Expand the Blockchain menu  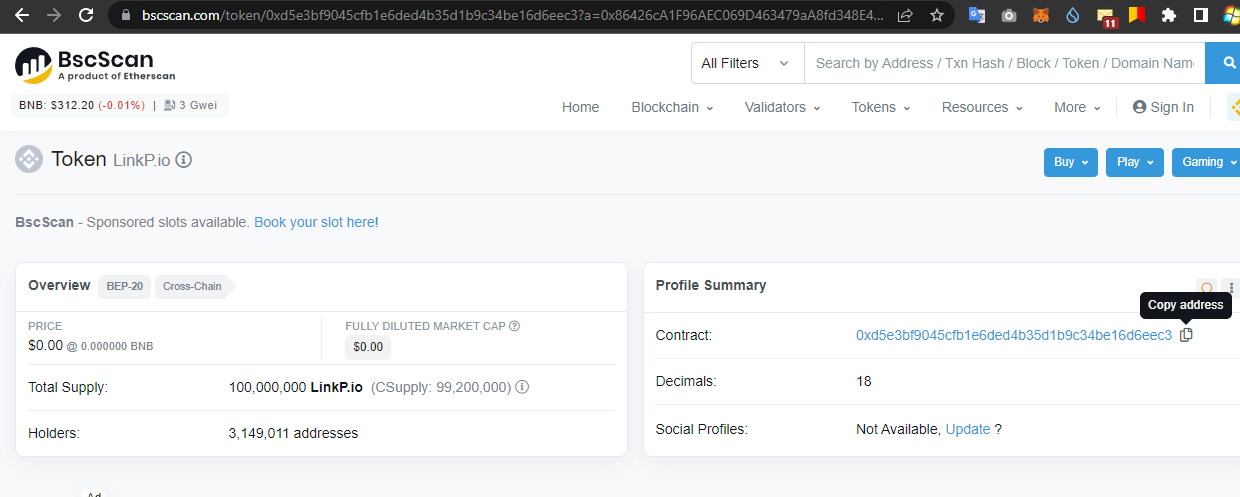pos(672,107)
